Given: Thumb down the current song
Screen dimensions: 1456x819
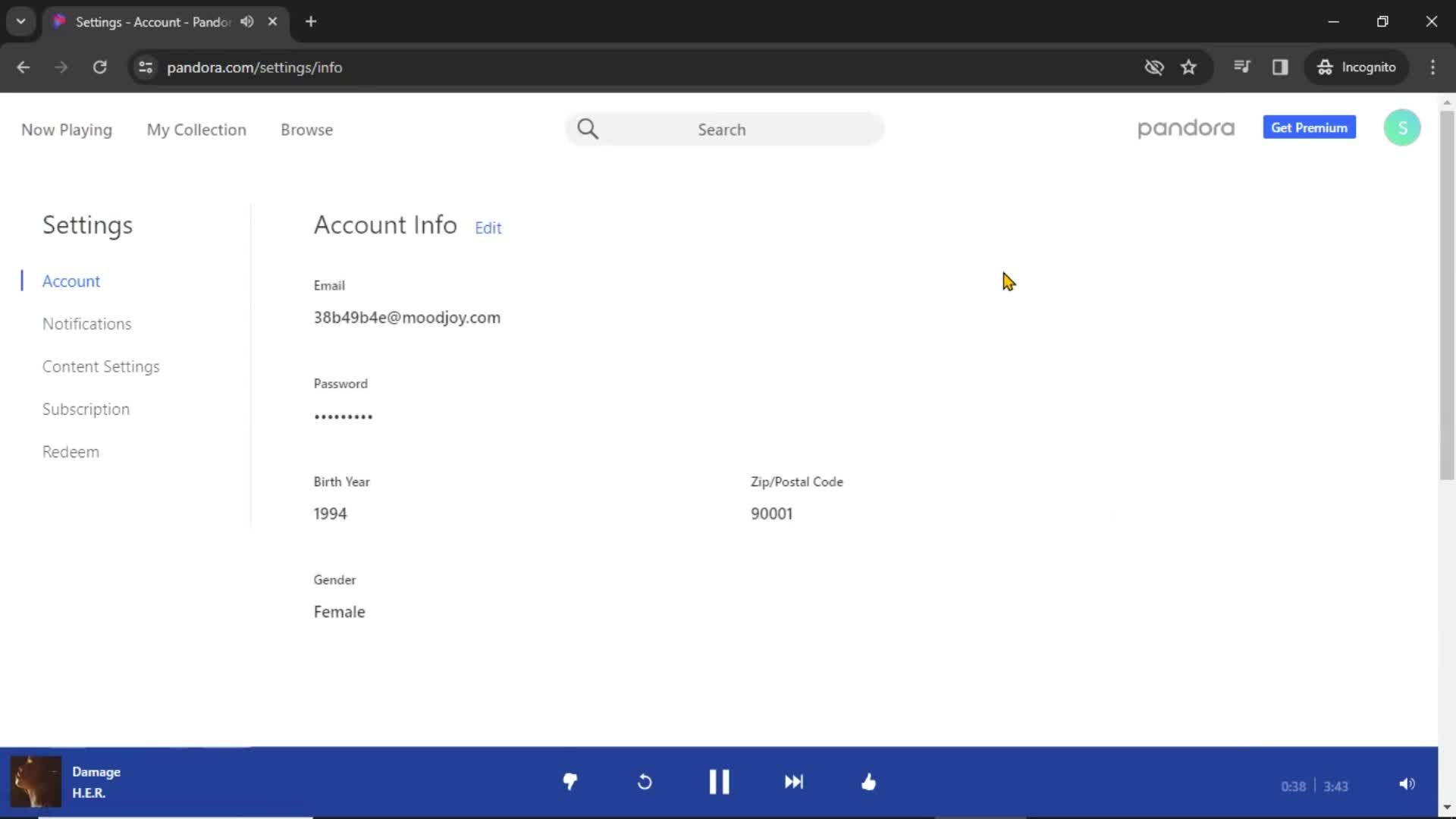Looking at the screenshot, I should click(570, 782).
